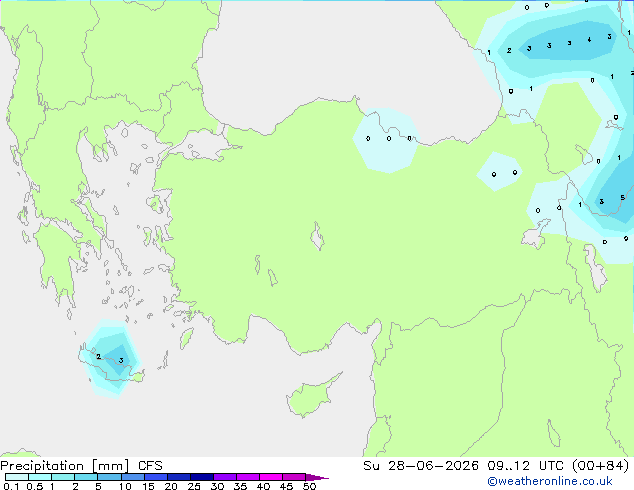Click the "0.1" legend label
Image resolution: width=634 pixels, height=490 pixels.
(11, 486)
